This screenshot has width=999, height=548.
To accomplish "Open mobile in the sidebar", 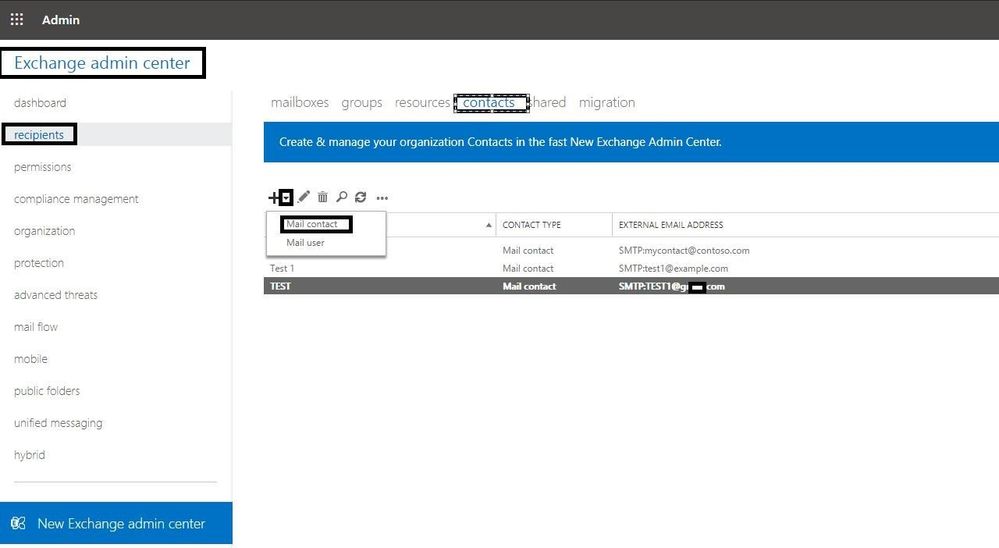I will [31, 359].
